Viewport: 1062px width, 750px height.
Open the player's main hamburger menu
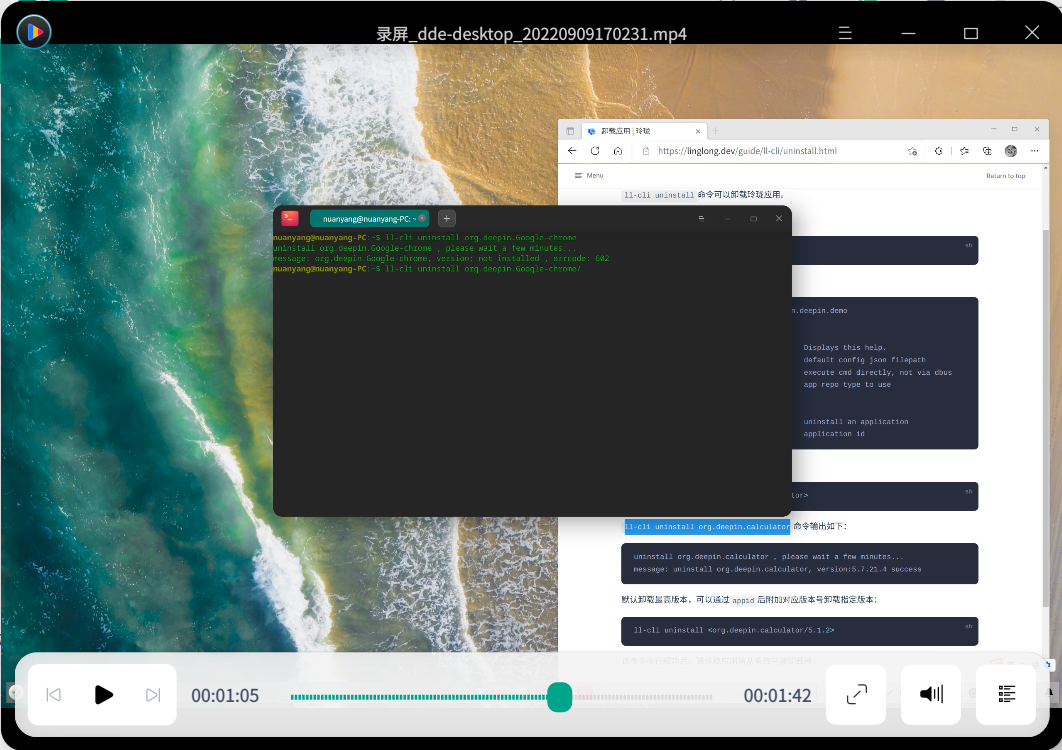pyautogui.click(x=845, y=33)
